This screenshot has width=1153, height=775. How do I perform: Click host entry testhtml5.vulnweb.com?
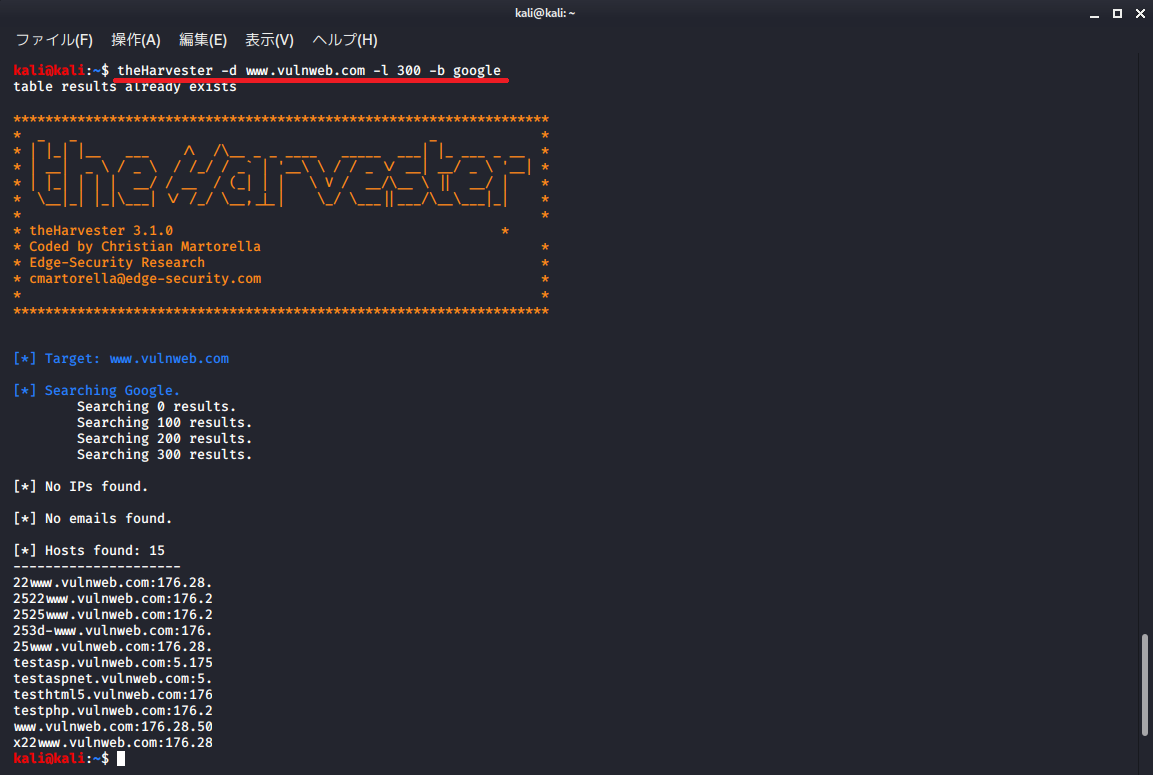(113, 695)
